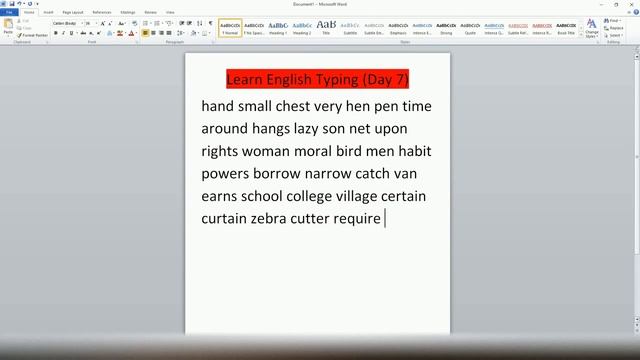Viewport: 640px width, 360px height.
Task: Apply the Normal style
Action: (230, 28)
